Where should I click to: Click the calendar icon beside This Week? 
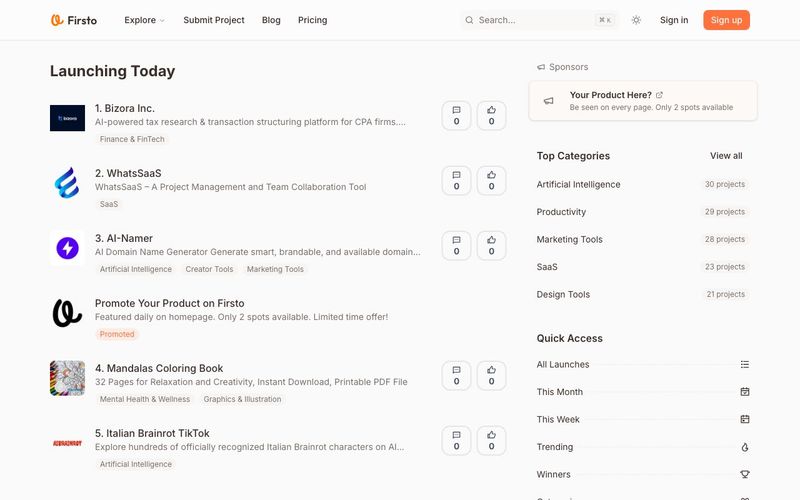click(745, 419)
